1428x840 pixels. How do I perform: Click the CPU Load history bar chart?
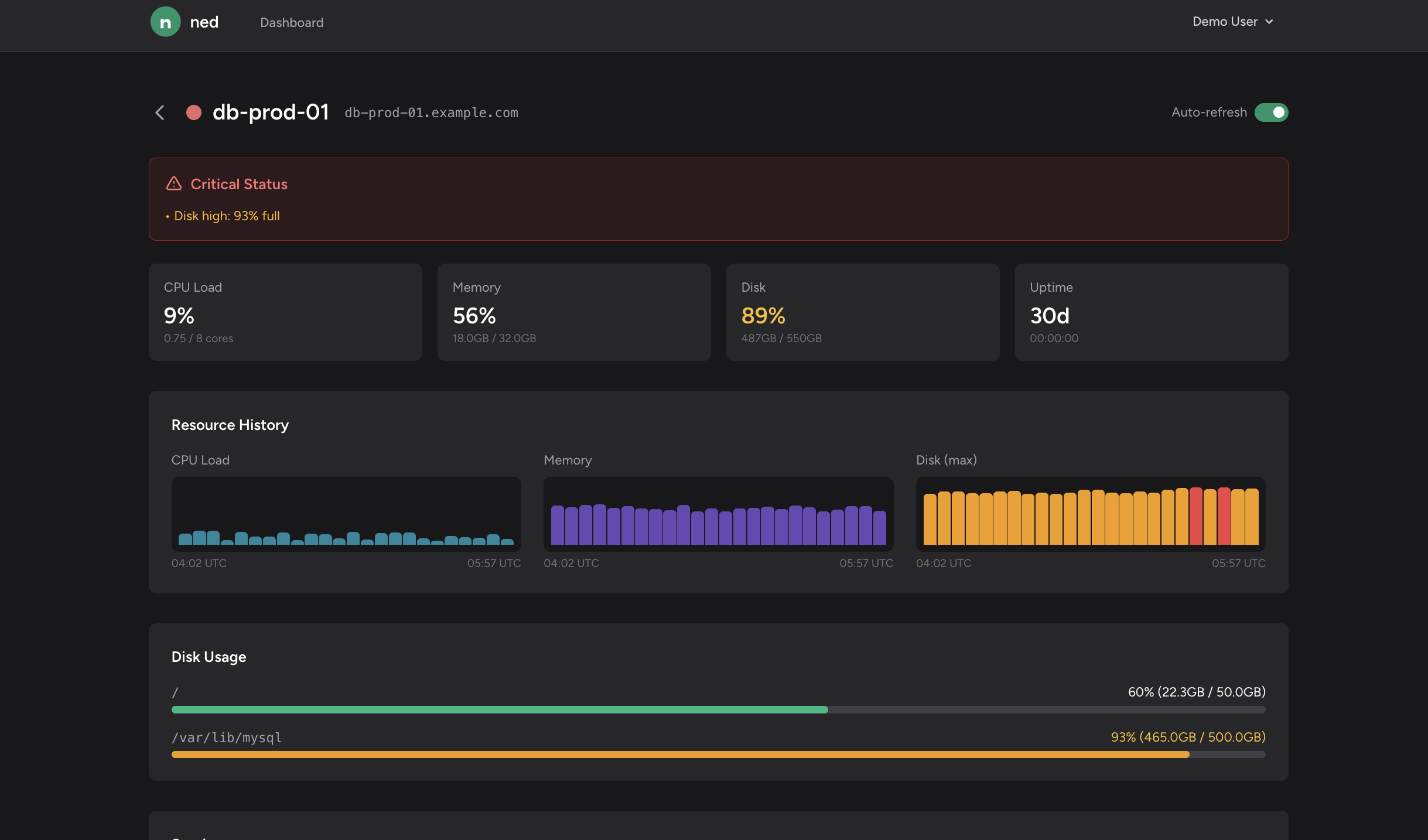click(346, 514)
